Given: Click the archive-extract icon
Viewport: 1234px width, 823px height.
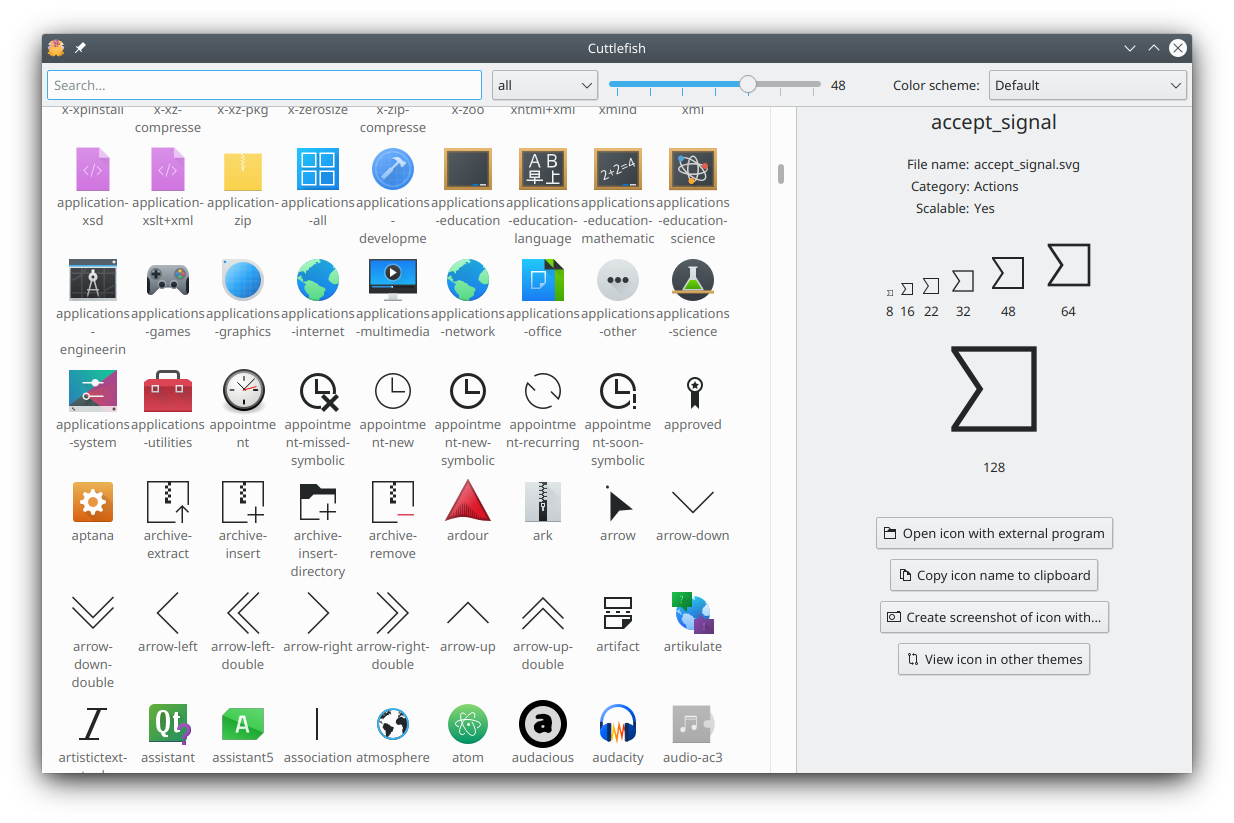Looking at the screenshot, I should pyautogui.click(x=168, y=502).
